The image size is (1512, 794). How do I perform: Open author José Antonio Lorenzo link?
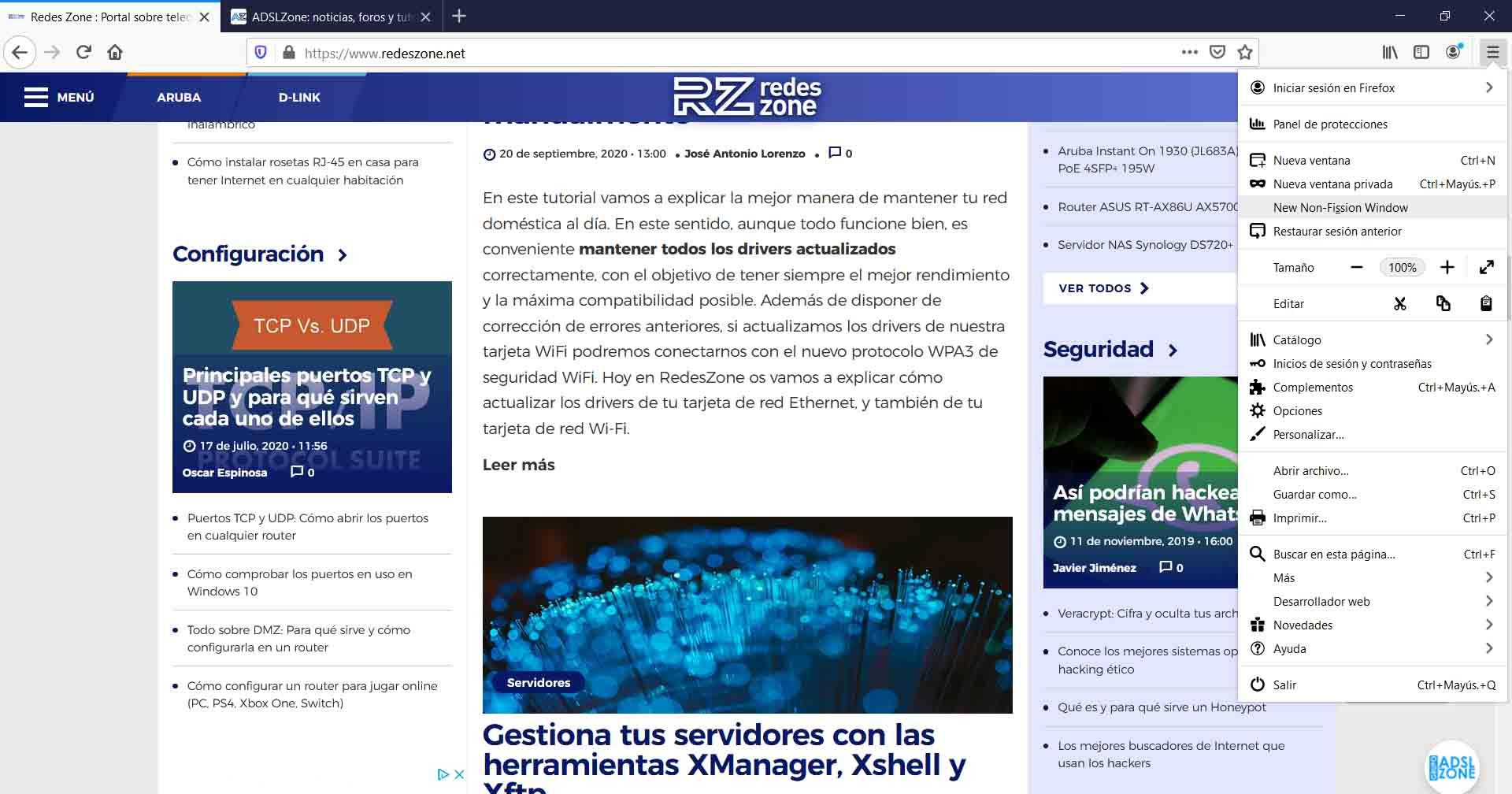(745, 154)
